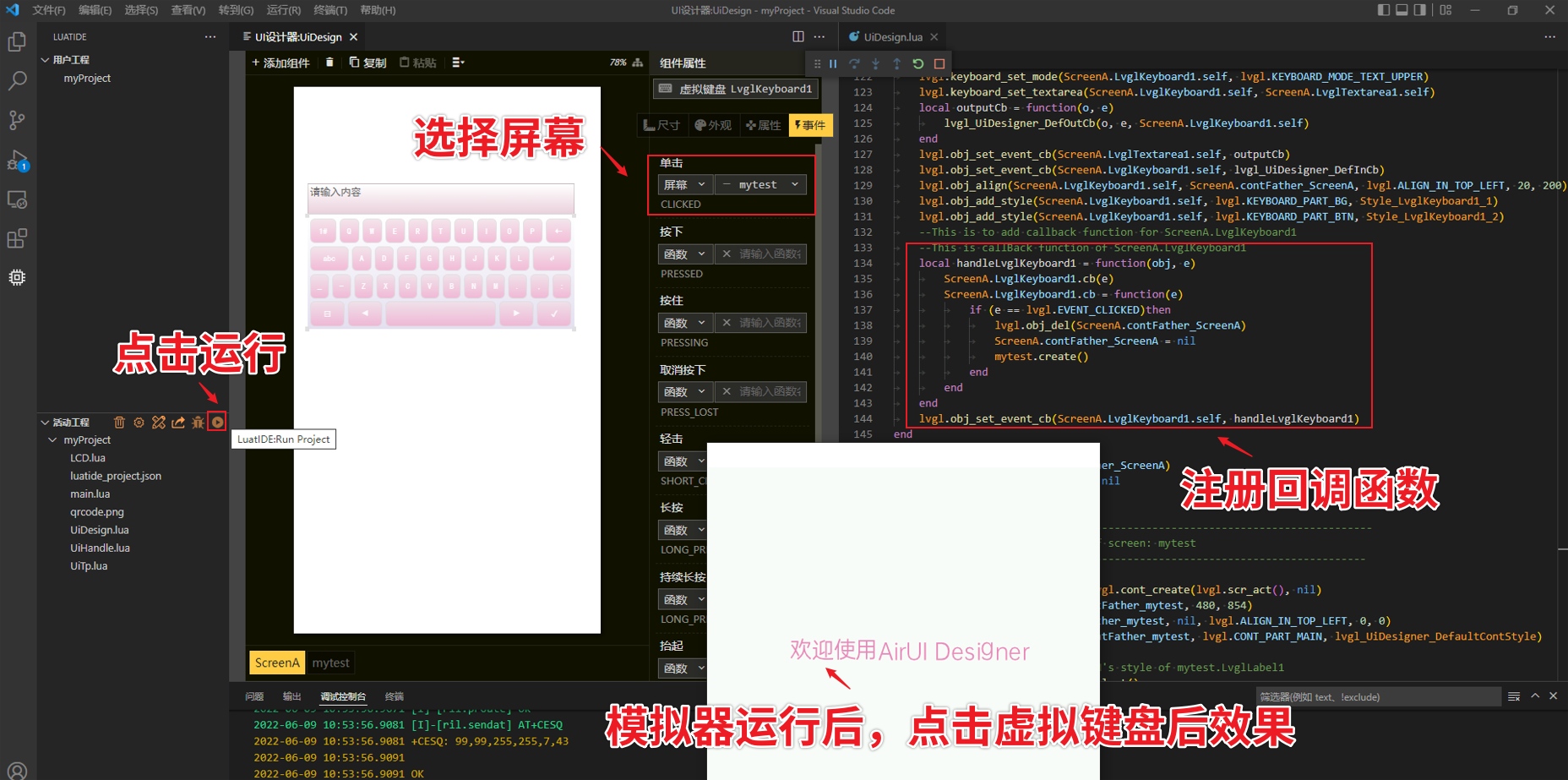Pause the debug session
Viewport: 1568px width, 780px height.
pyautogui.click(x=833, y=63)
